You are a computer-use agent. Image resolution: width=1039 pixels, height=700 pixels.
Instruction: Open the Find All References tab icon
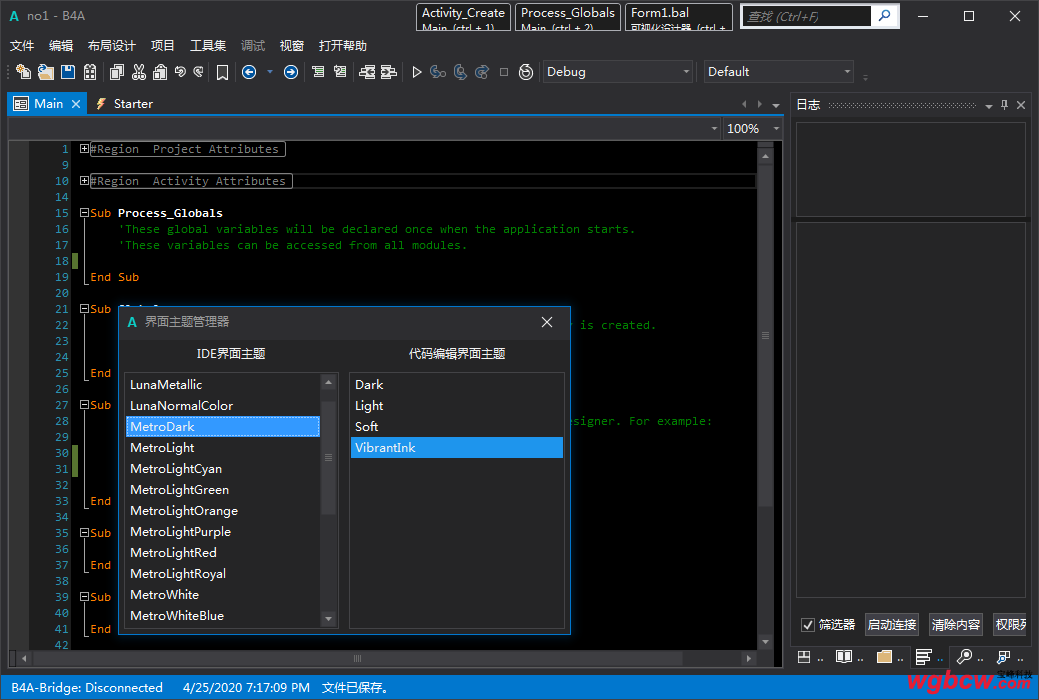tap(1004, 656)
